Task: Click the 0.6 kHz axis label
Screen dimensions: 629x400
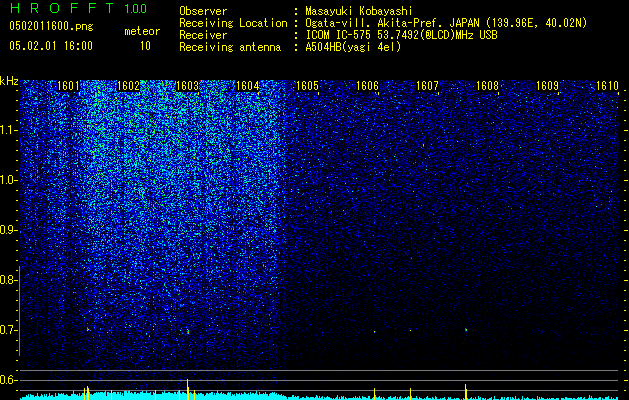Action: [8, 380]
